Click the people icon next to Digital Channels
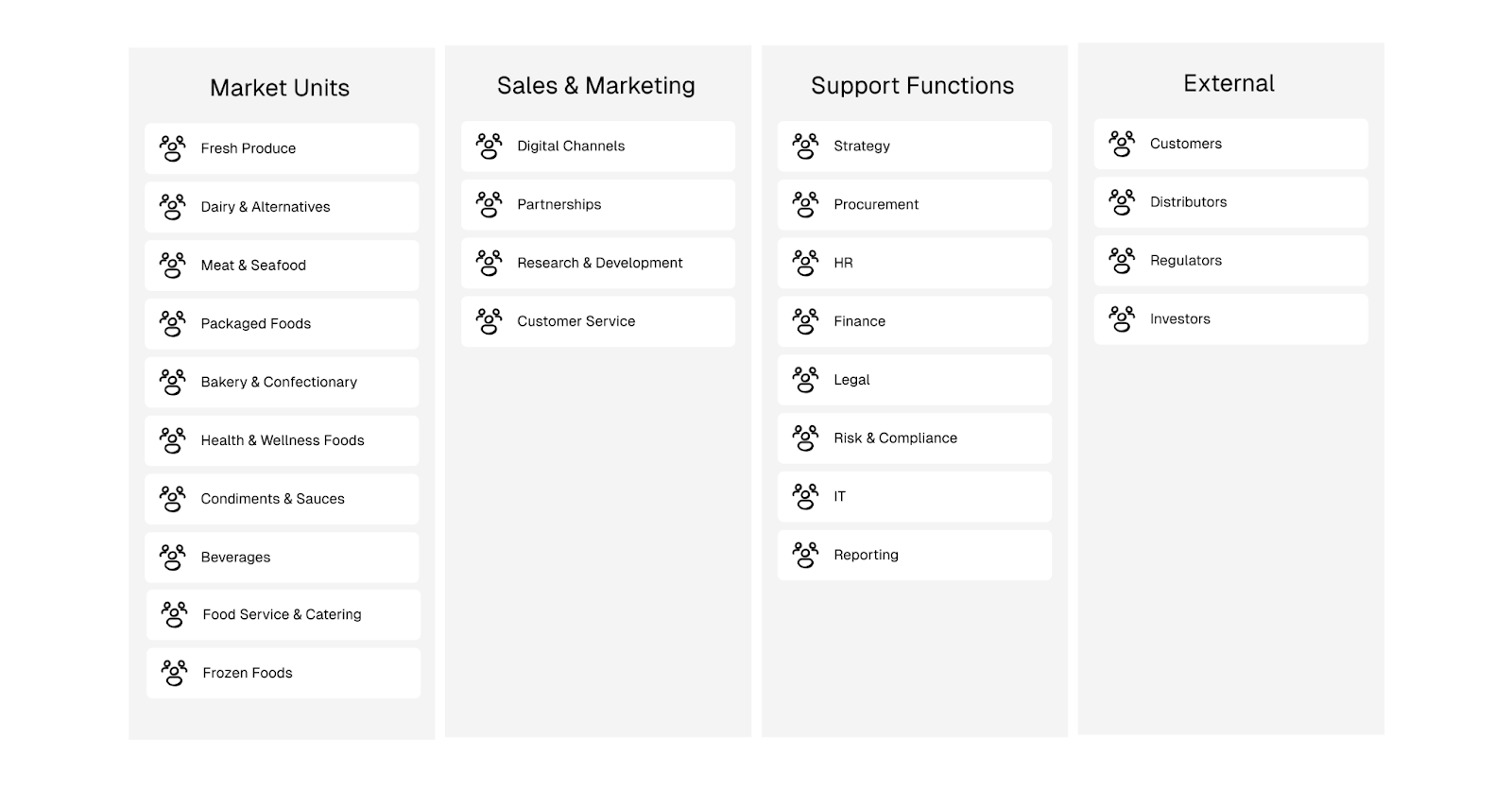 click(489, 146)
